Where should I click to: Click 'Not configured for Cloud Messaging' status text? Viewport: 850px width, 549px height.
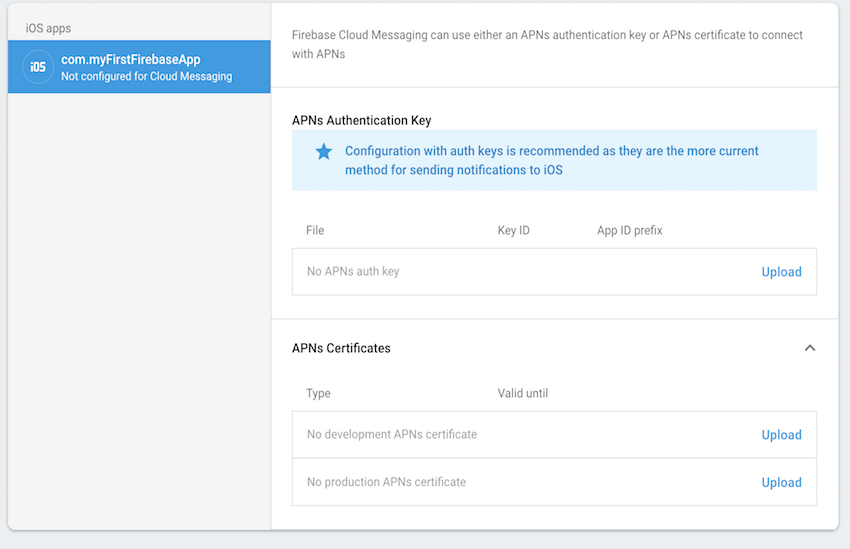146,76
